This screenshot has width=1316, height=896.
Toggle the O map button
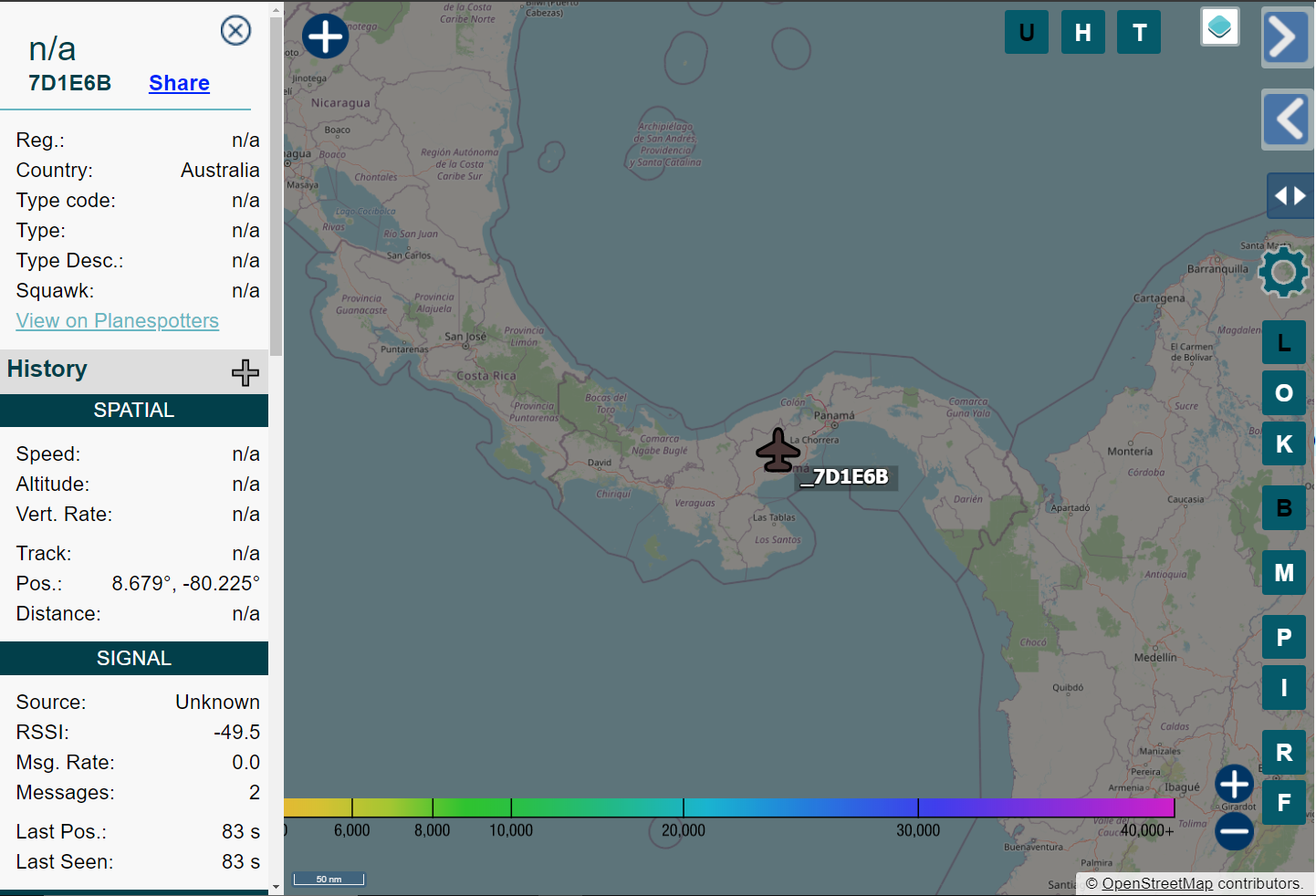click(1284, 393)
